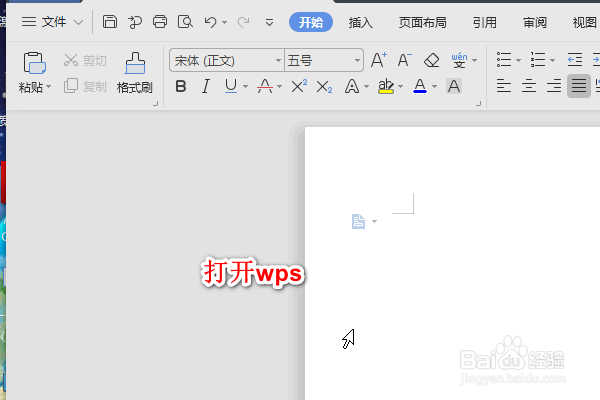Click the Undo arrow icon
Image resolution: width=600 pixels, height=400 pixels.
(x=210, y=22)
